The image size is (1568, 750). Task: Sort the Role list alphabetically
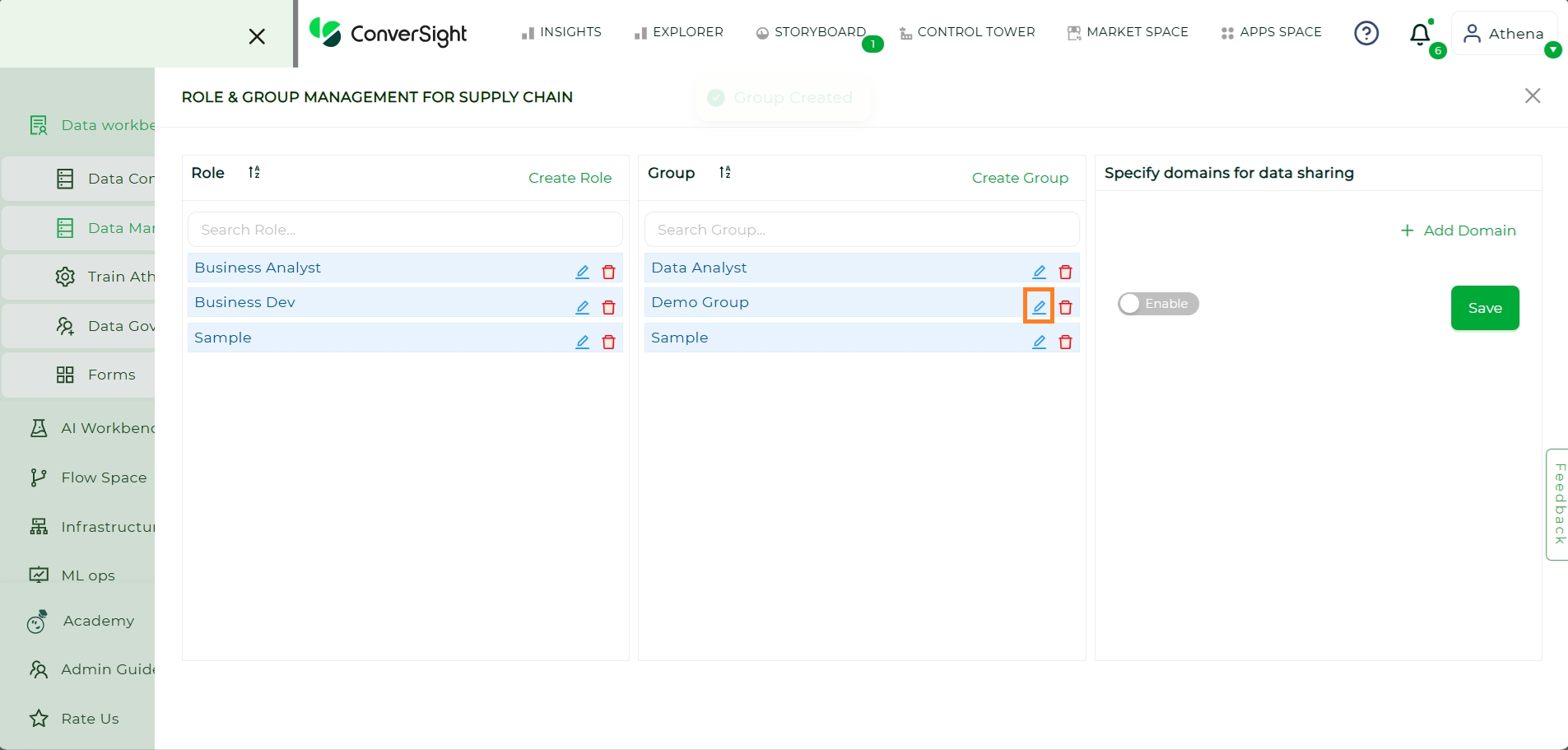254,172
